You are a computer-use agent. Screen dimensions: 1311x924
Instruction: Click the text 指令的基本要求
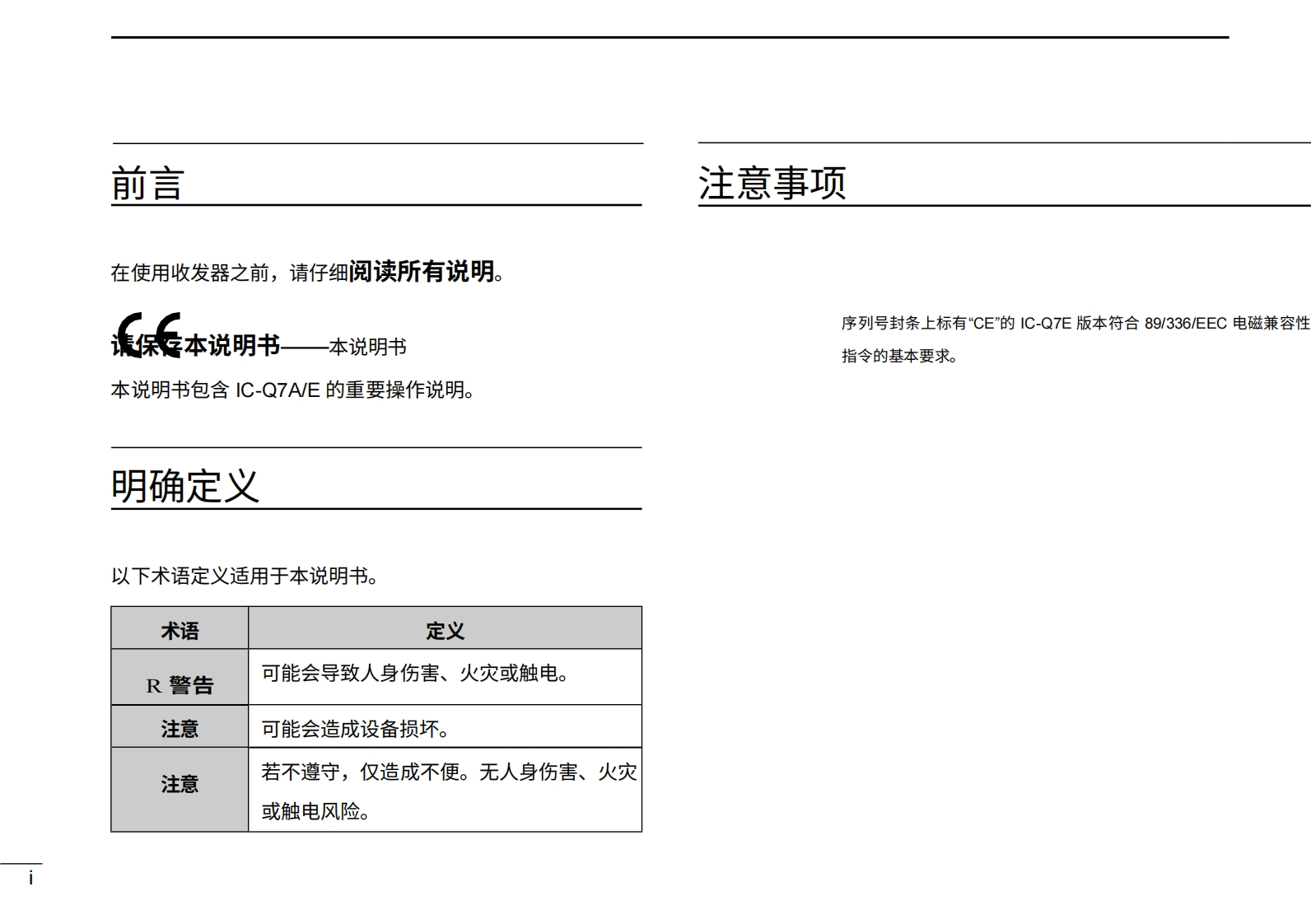click(x=899, y=356)
